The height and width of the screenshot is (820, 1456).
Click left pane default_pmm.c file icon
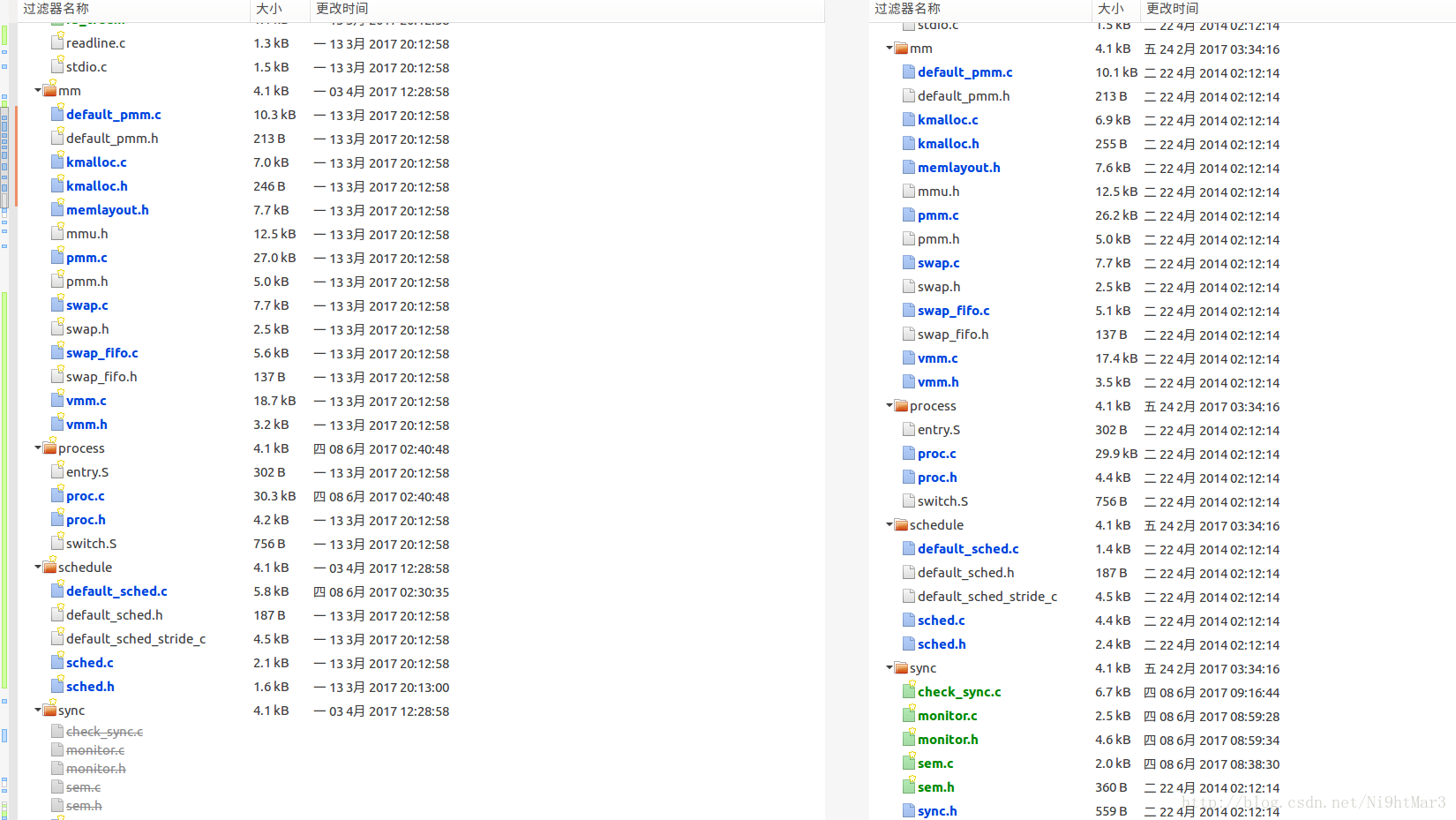[x=57, y=113]
